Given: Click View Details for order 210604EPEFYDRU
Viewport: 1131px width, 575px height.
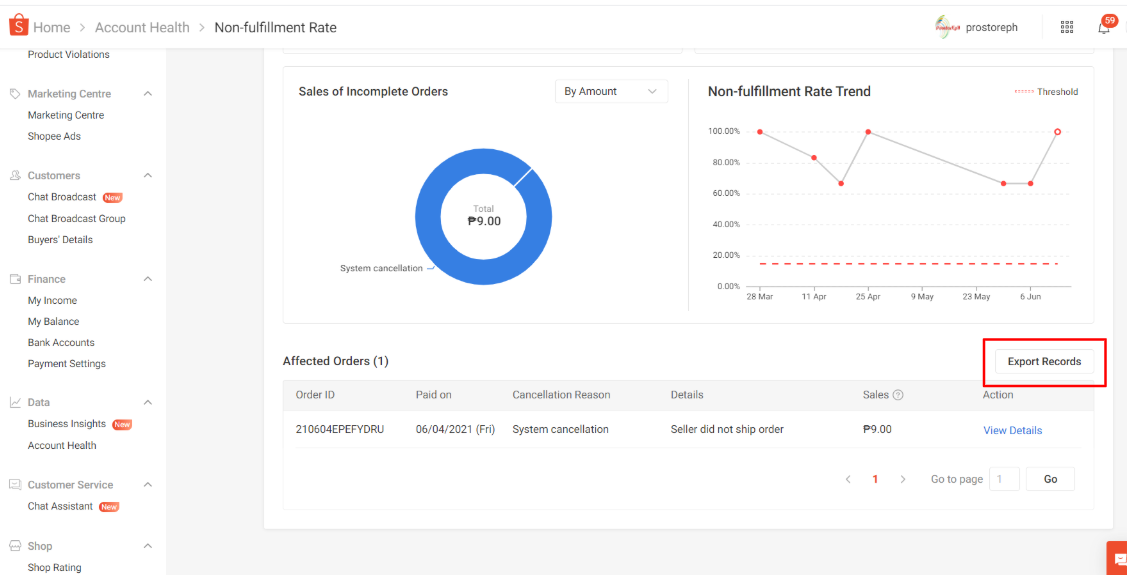Looking at the screenshot, I should tap(1013, 430).
